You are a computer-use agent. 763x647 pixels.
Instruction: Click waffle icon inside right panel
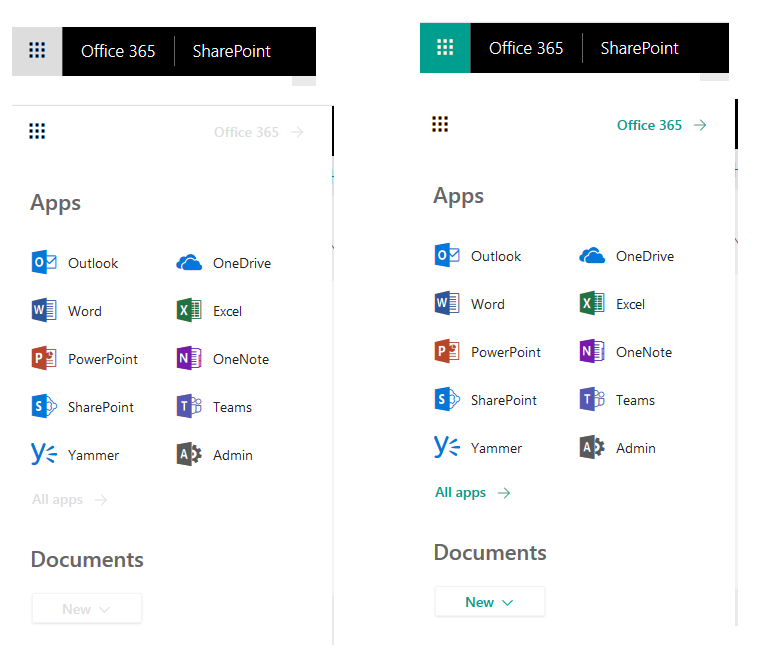(440, 125)
